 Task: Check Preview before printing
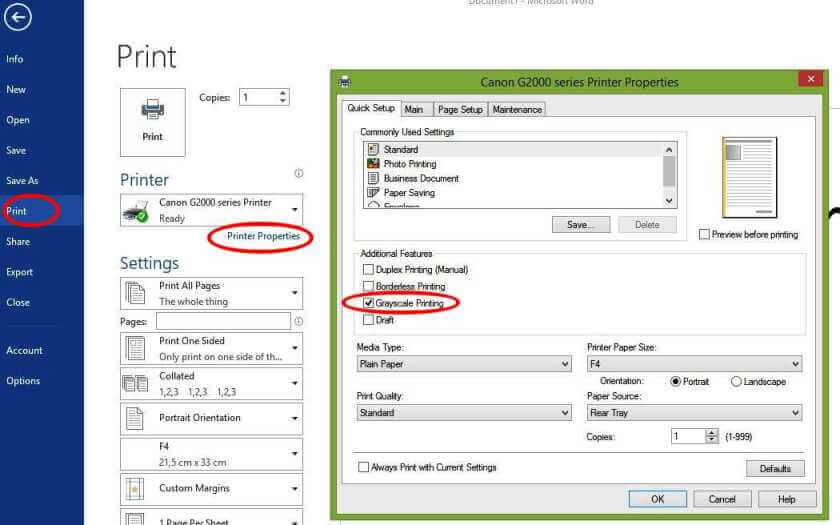[x=704, y=234]
